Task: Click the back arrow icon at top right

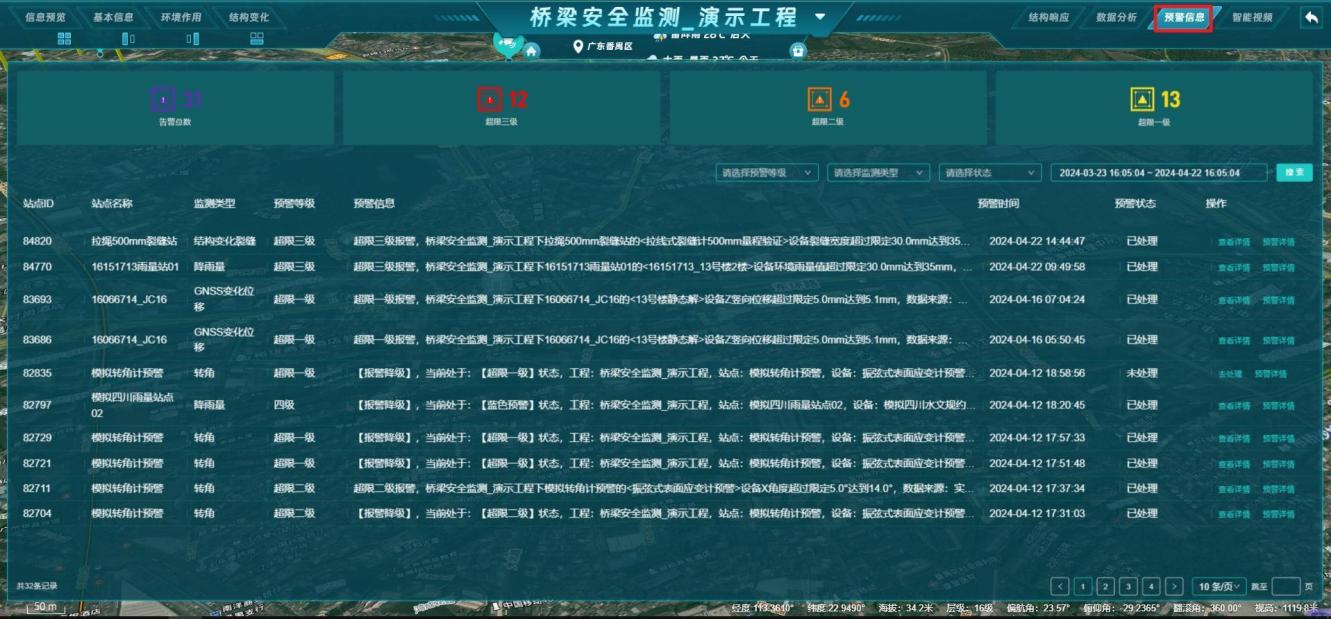Action: pyautogui.click(x=1310, y=17)
